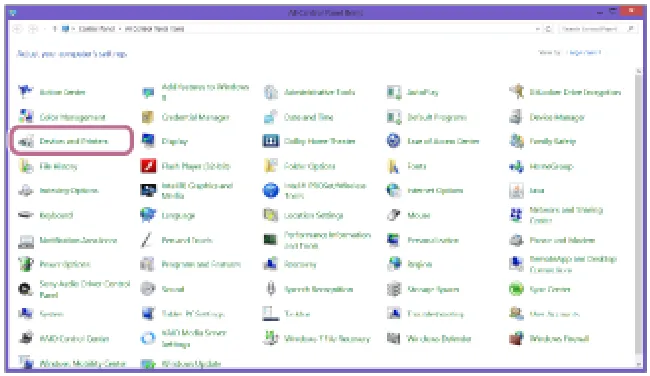Open the Dolby Home Theater icon
This screenshot has height=376, width=650.
[x=271, y=141]
